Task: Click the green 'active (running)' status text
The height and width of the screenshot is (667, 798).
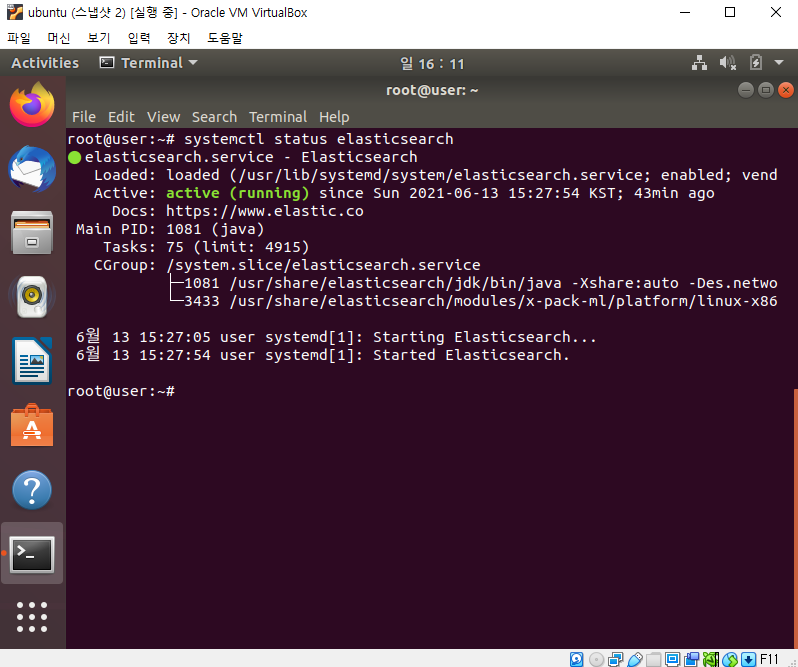Action: tap(237, 193)
